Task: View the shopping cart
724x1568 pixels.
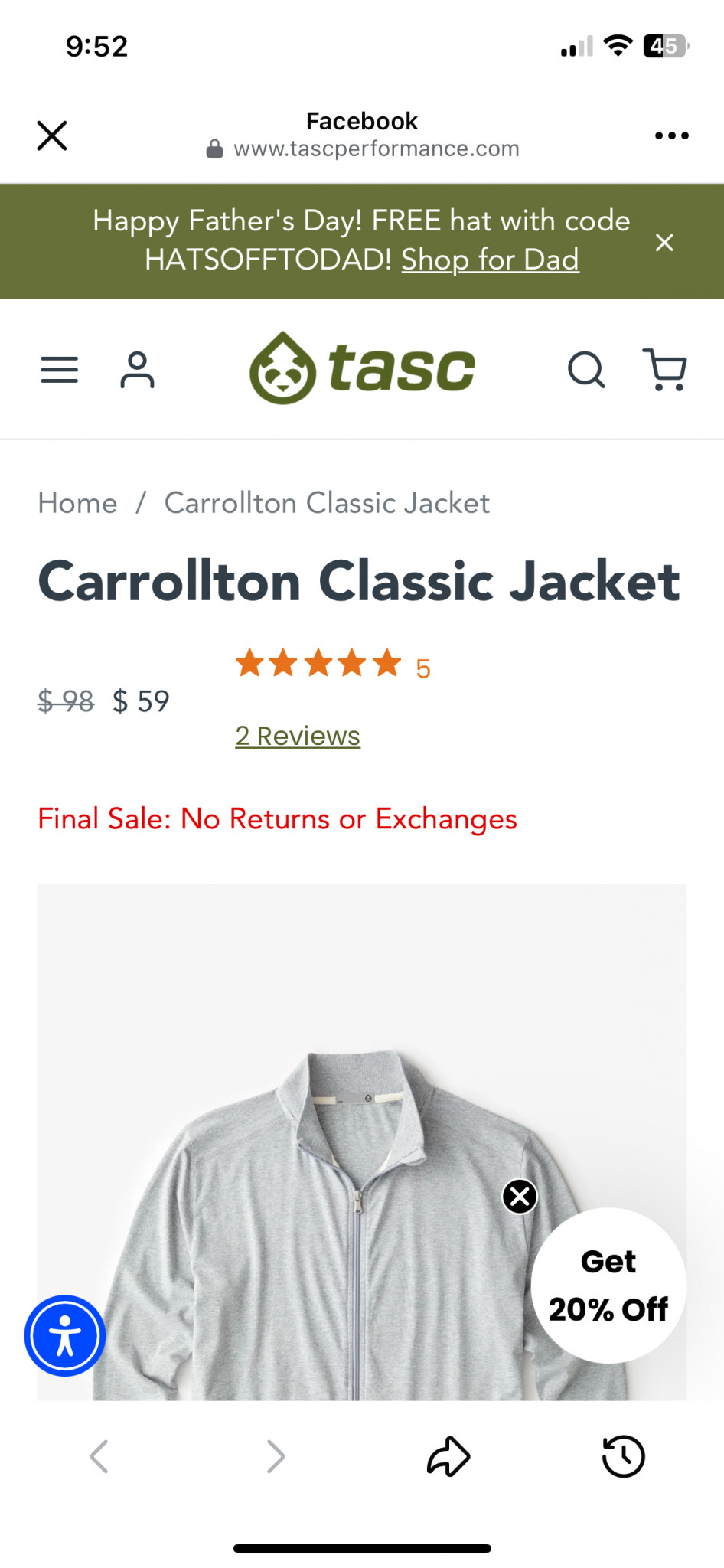Action: coord(665,370)
